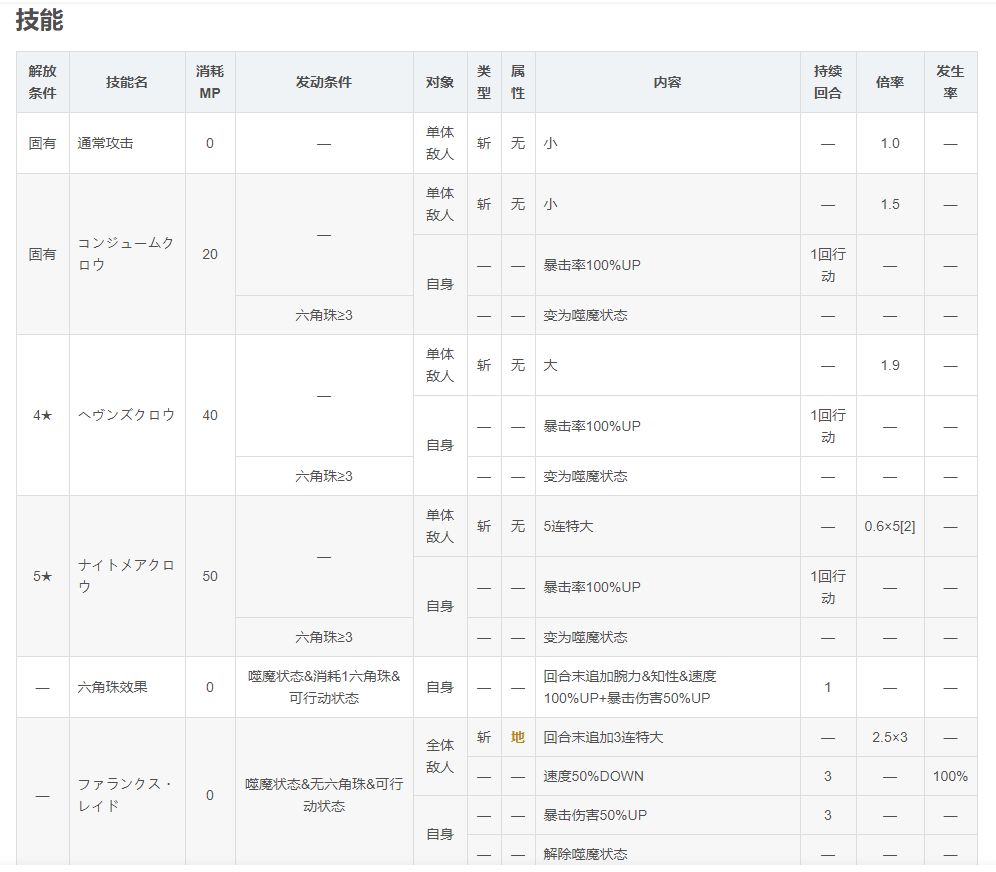Select the 全体敌人 target cell
This screenshot has width=996, height=872.
(440, 756)
